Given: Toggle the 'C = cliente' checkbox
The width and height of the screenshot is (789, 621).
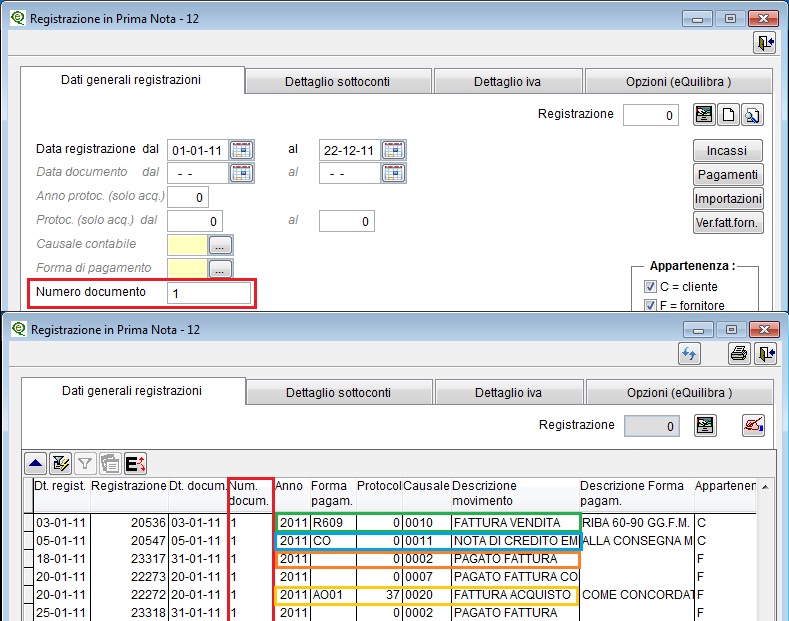Looking at the screenshot, I should tap(650, 286).
